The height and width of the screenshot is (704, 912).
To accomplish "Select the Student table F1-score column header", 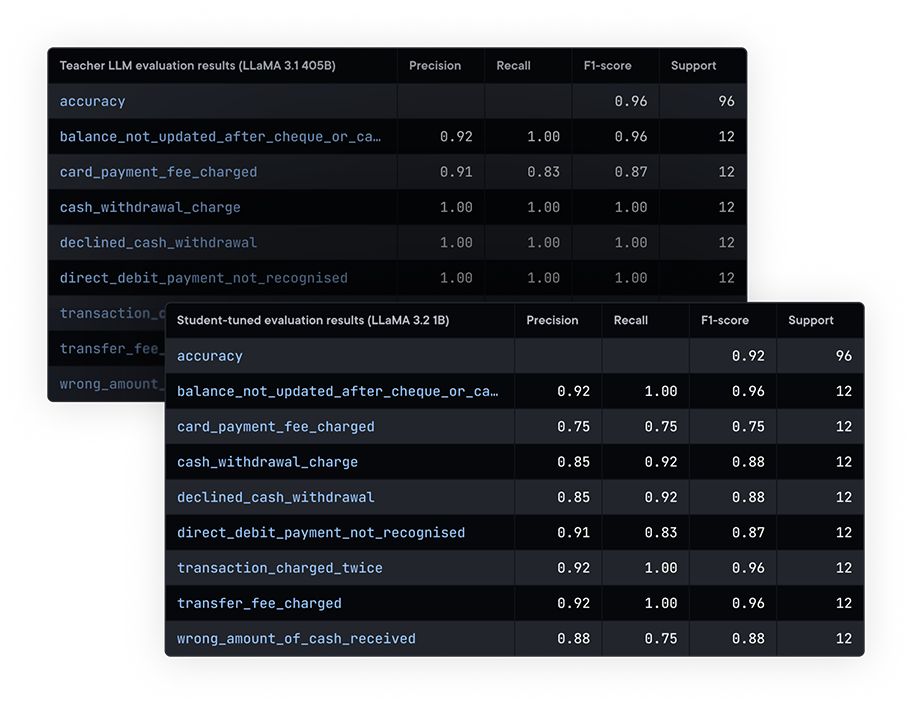I will click(725, 321).
